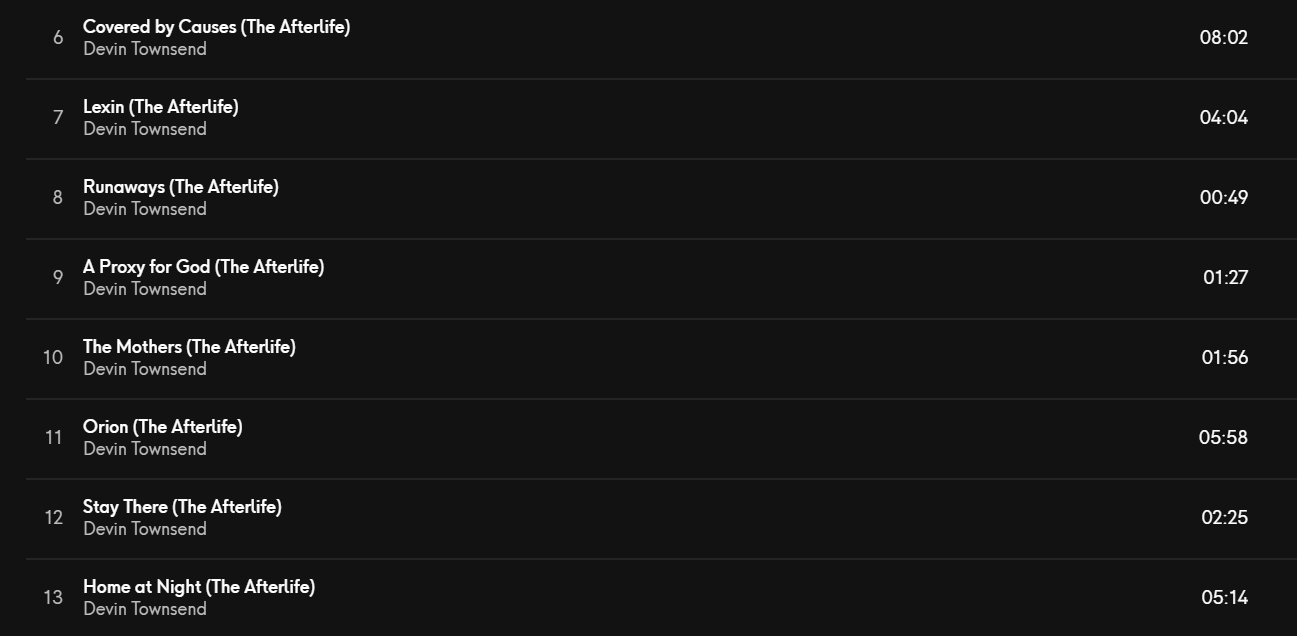This screenshot has height=636, width=1297.
Task: Visit Devin Townsend link under Orion
Action: tap(145, 449)
